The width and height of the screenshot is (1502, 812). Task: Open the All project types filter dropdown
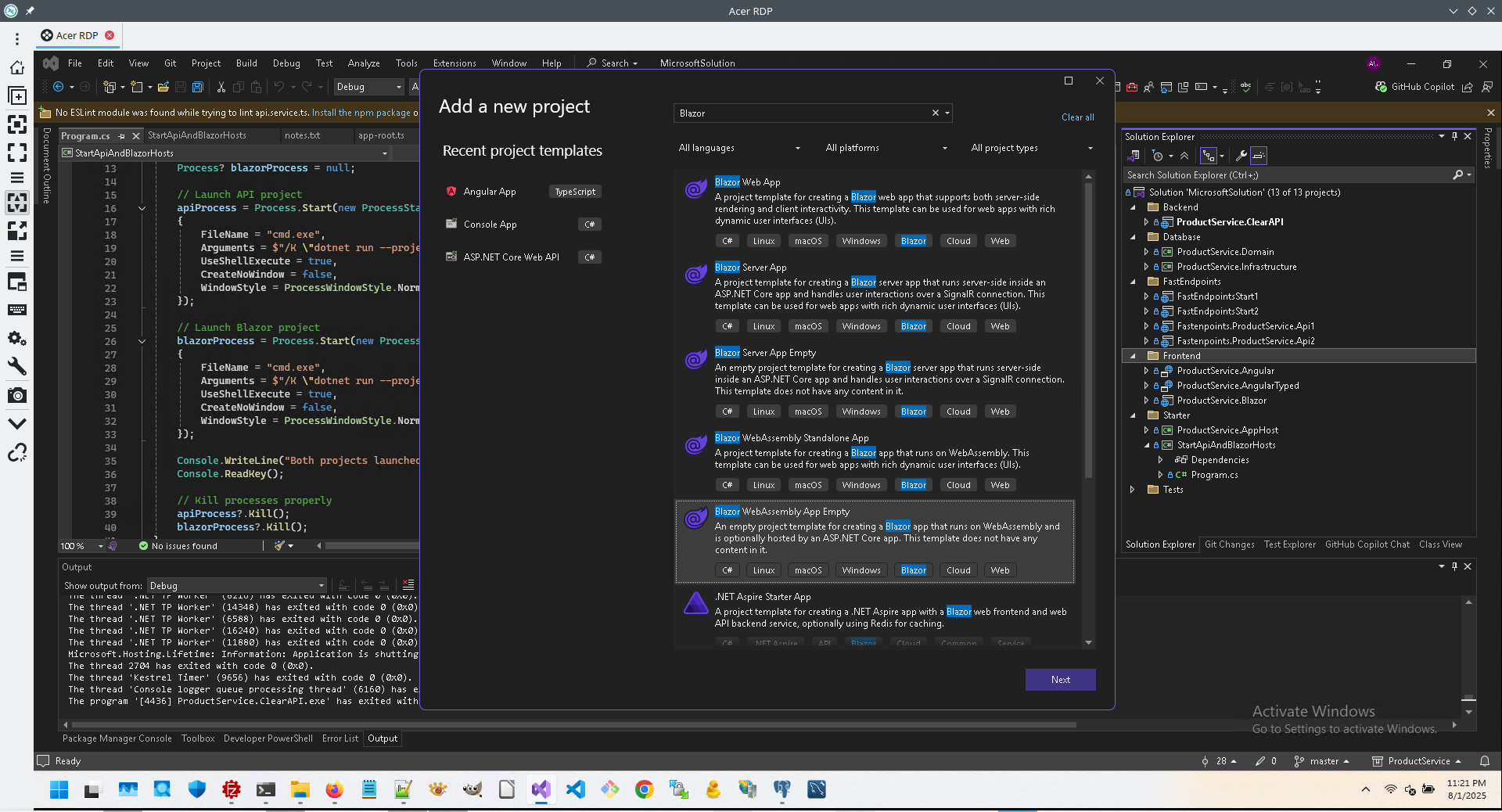pyautogui.click(x=1032, y=148)
